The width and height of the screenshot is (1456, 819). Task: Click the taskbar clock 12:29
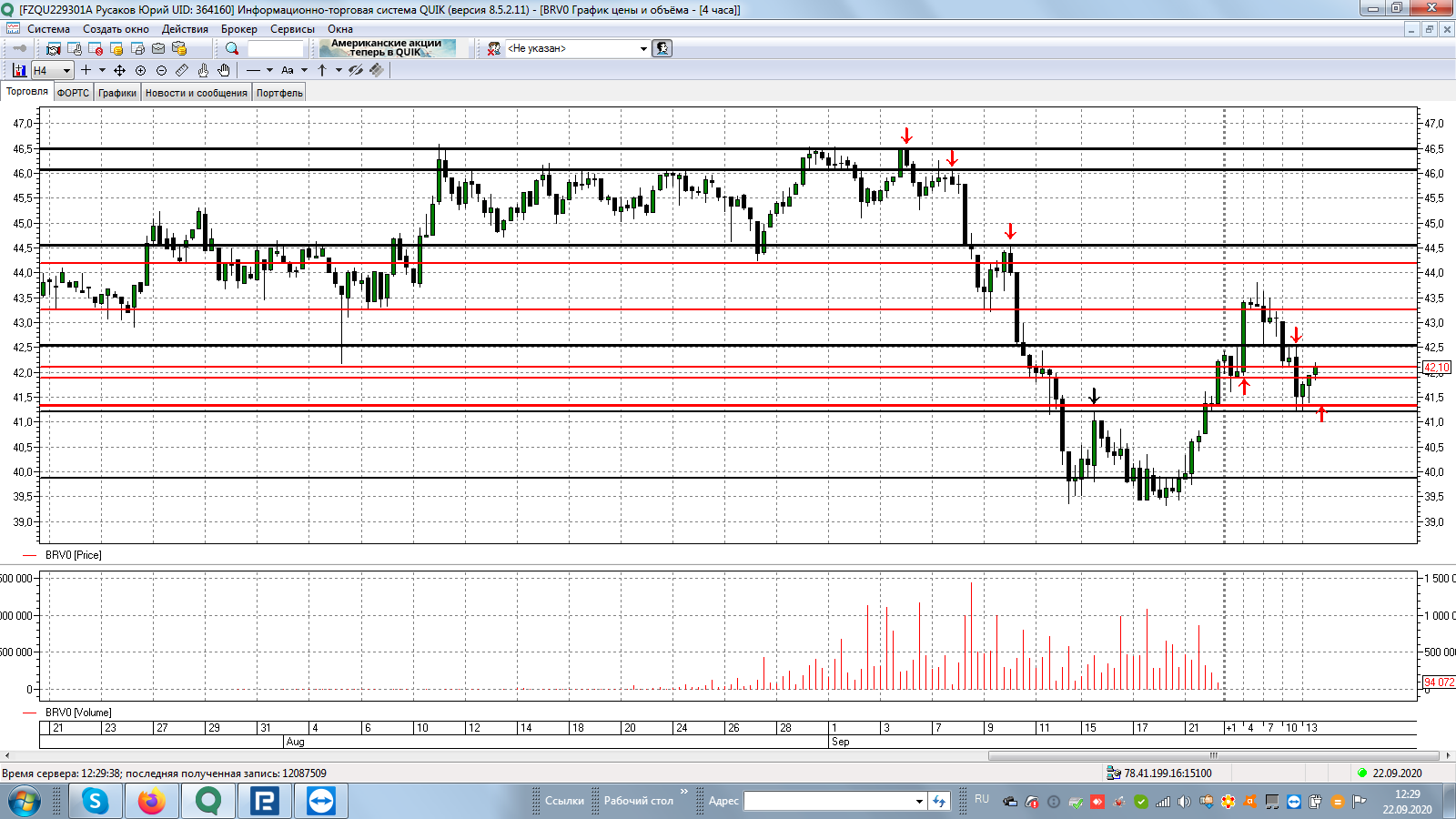point(1408,794)
